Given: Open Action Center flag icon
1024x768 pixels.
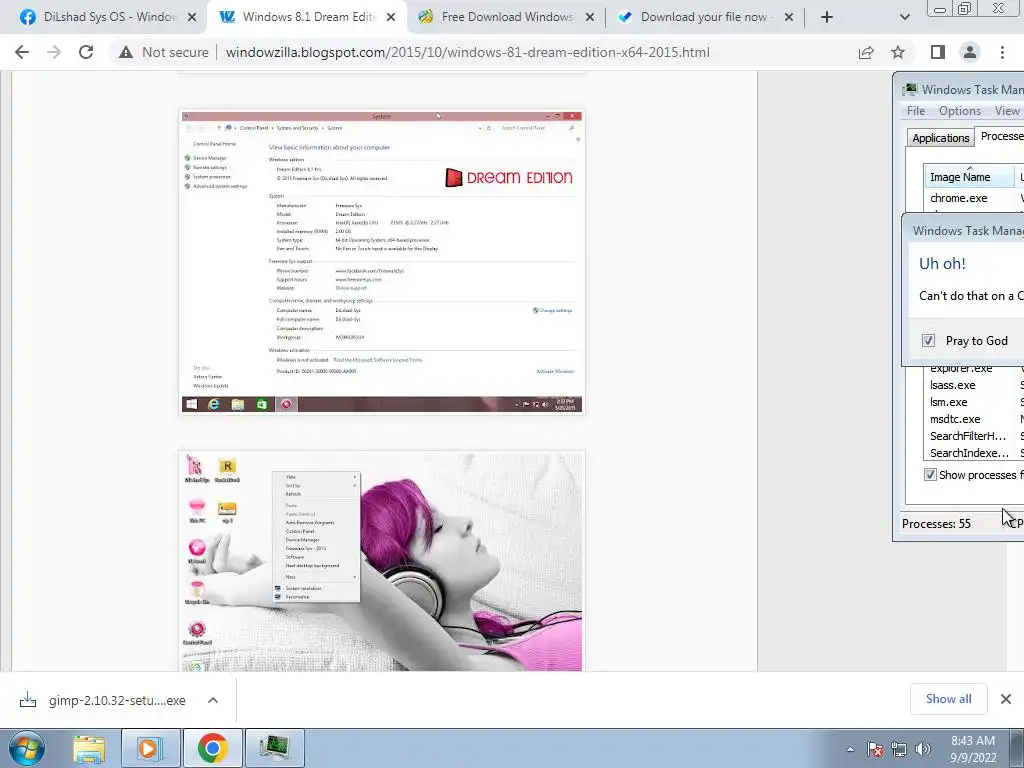Looking at the screenshot, I should pos(875,749).
